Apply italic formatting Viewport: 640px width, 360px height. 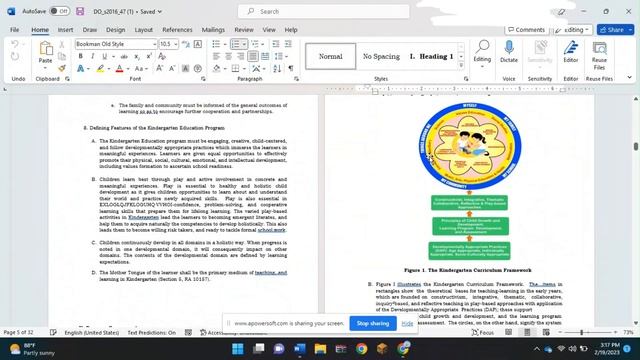coord(92,56)
